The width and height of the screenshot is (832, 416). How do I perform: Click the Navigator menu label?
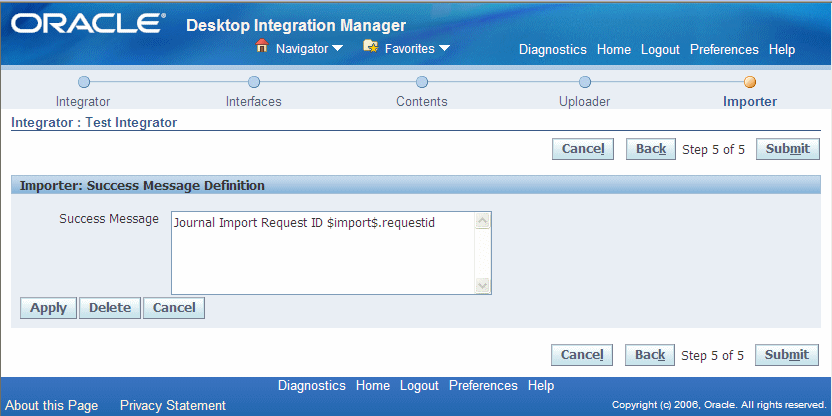(302, 49)
